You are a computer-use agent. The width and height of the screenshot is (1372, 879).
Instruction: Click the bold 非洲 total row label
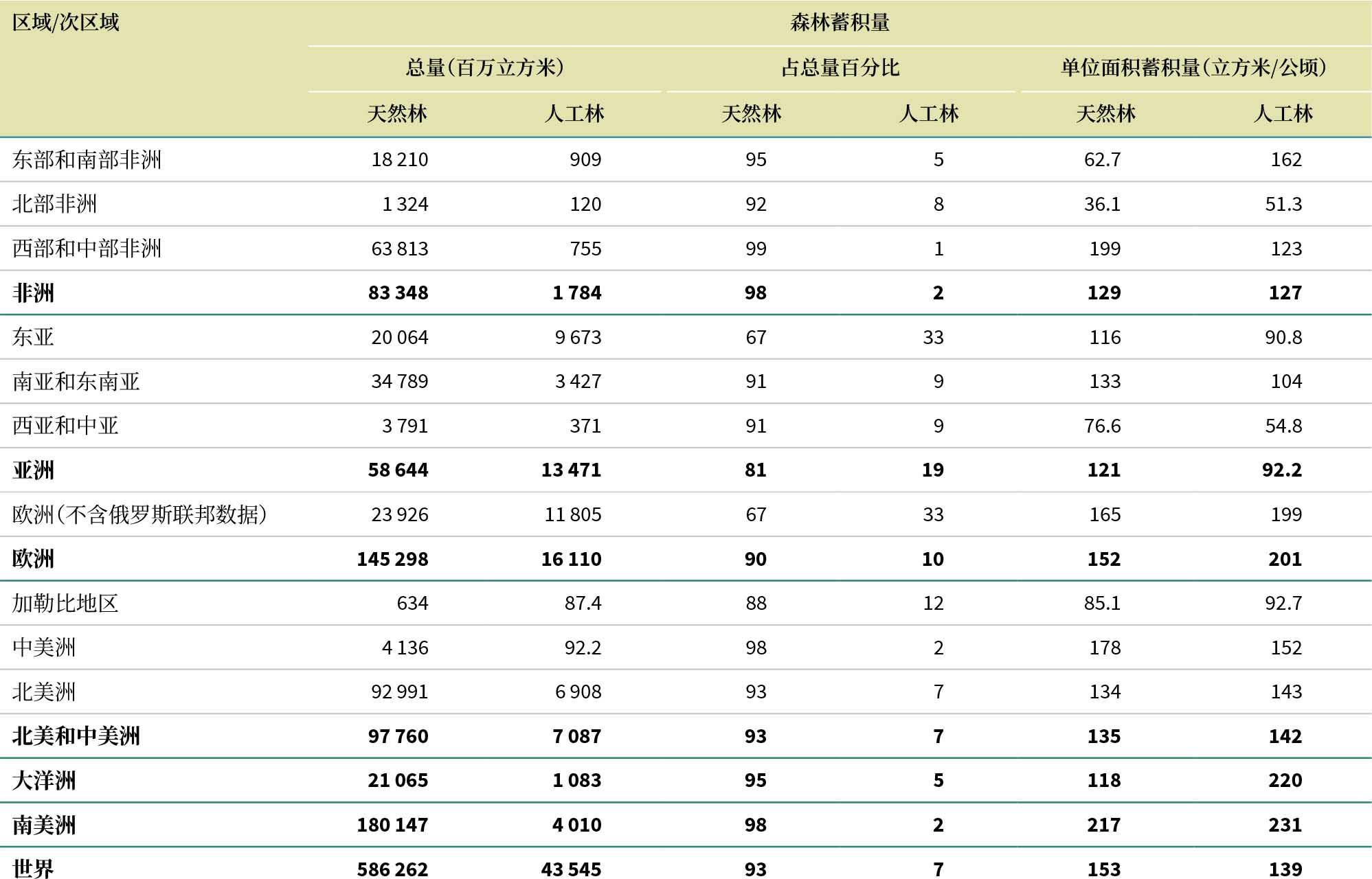coord(33,293)
